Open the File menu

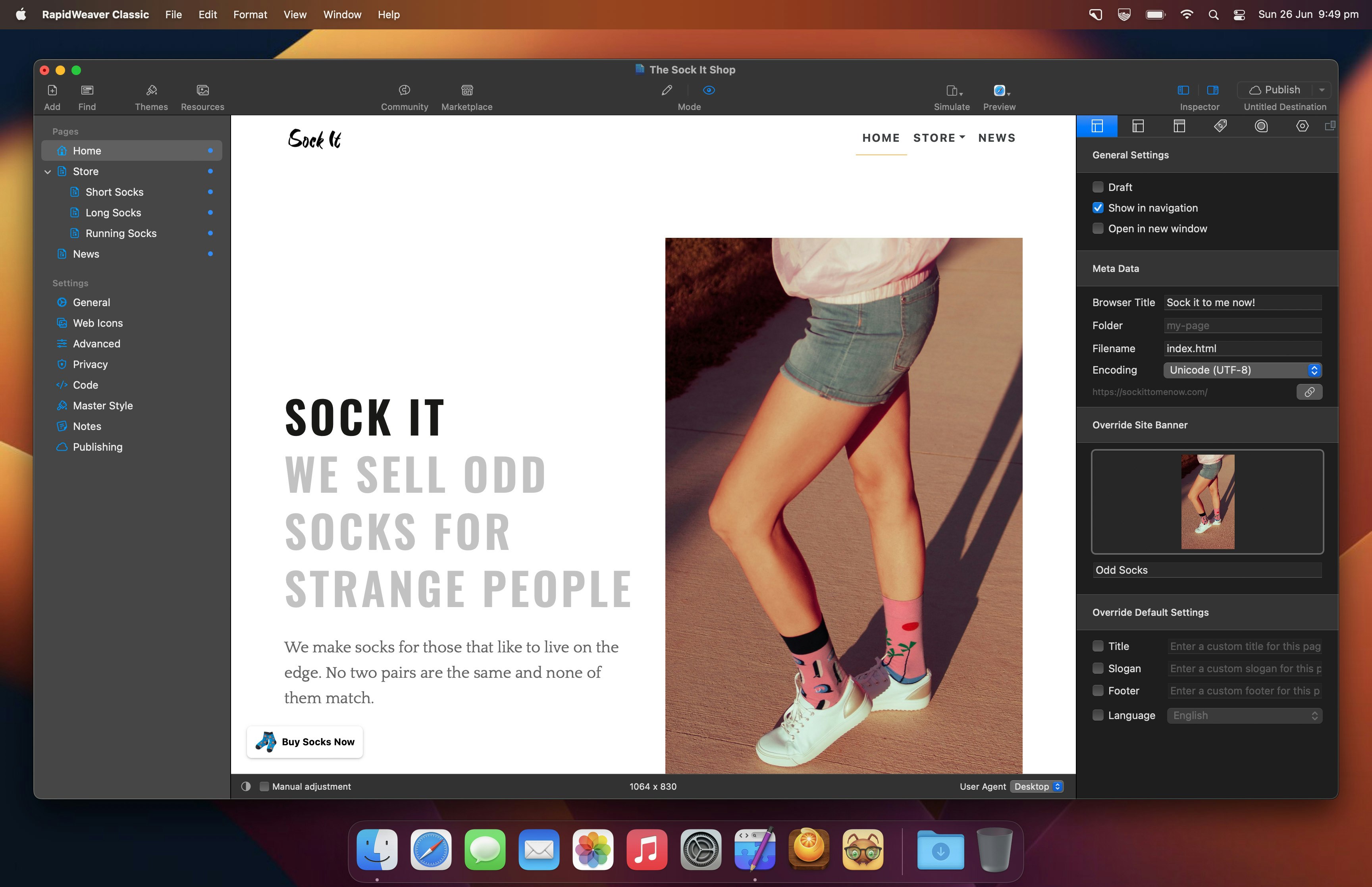pos(173,14)
